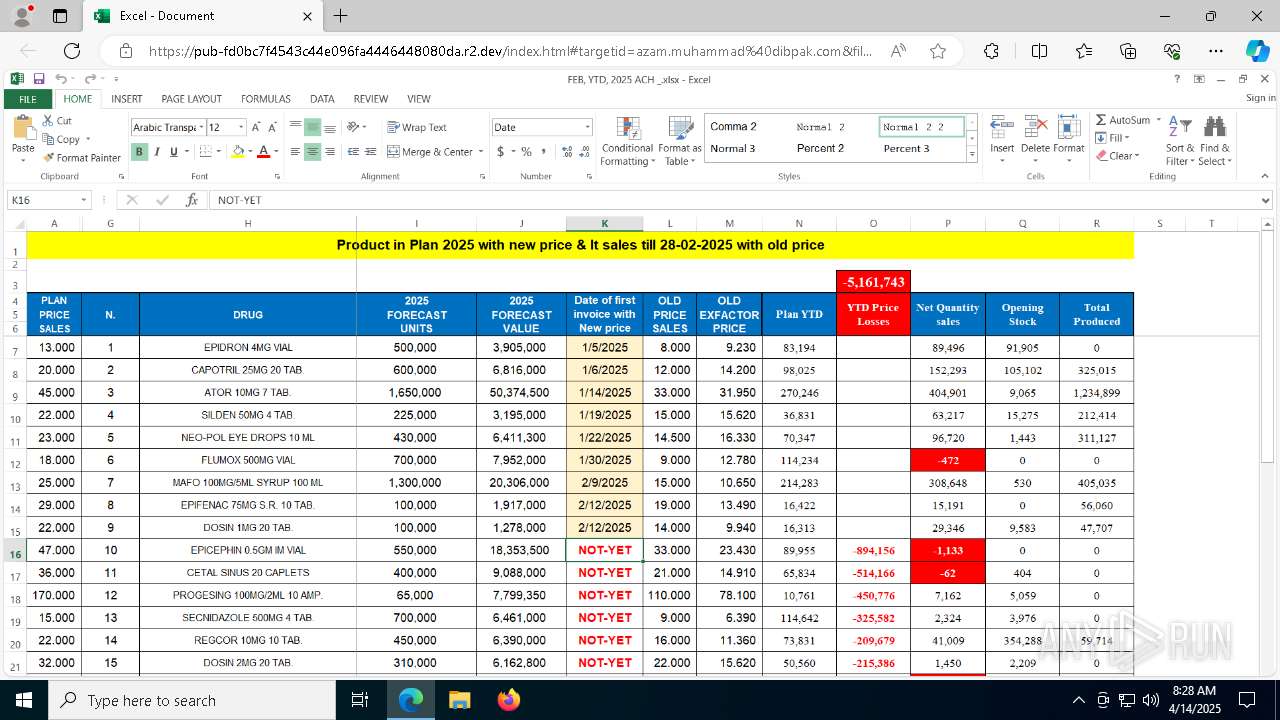Increase decimal places shown

(567, 152)
